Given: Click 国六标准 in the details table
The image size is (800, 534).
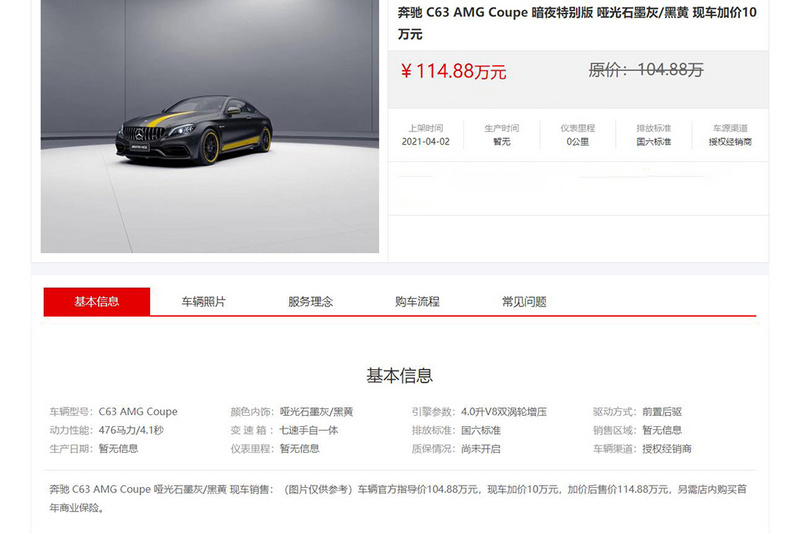Looking at the screenshot, I should (481, 430).
